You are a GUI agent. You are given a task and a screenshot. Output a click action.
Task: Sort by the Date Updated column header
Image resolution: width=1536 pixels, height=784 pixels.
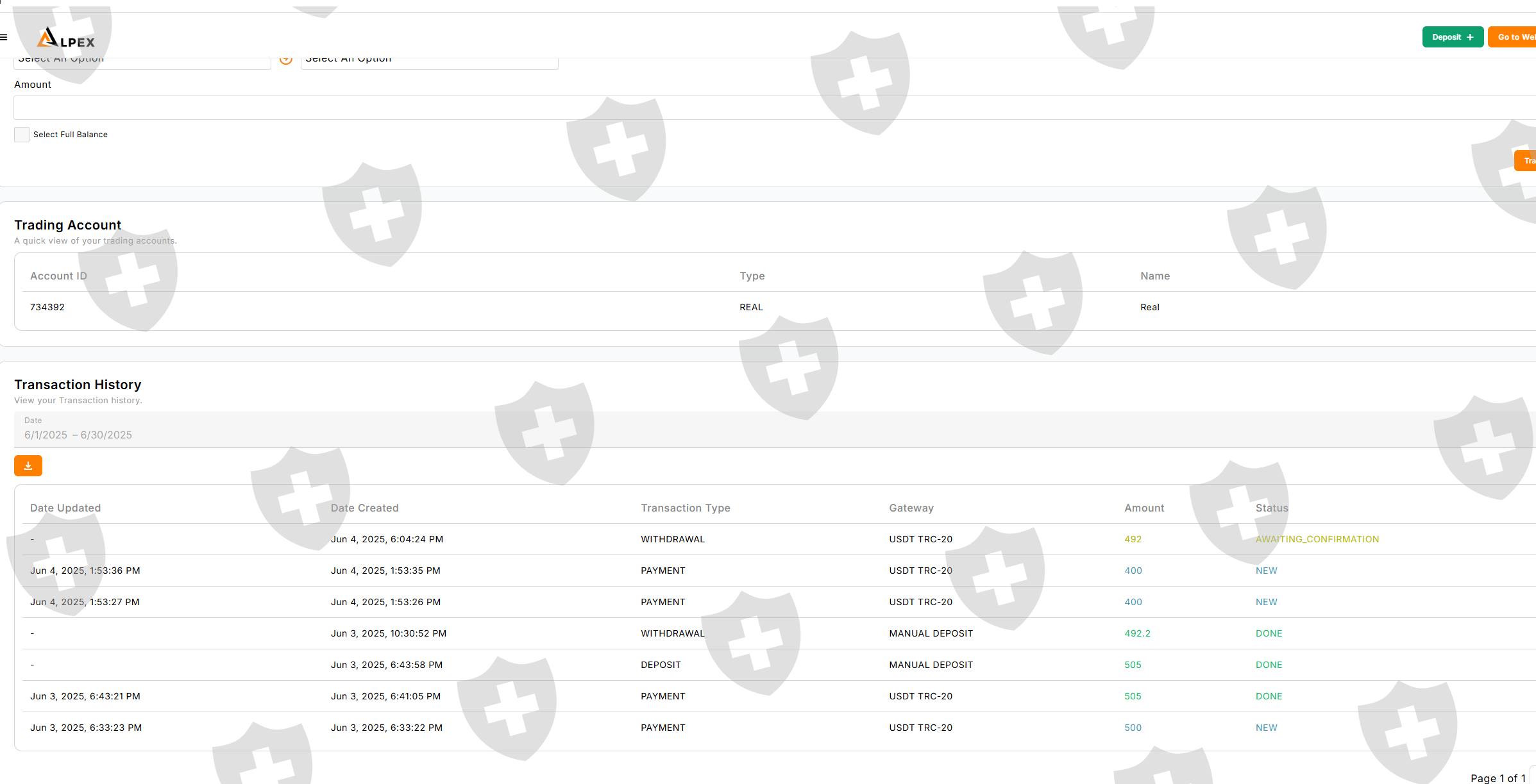coord(65,508)
